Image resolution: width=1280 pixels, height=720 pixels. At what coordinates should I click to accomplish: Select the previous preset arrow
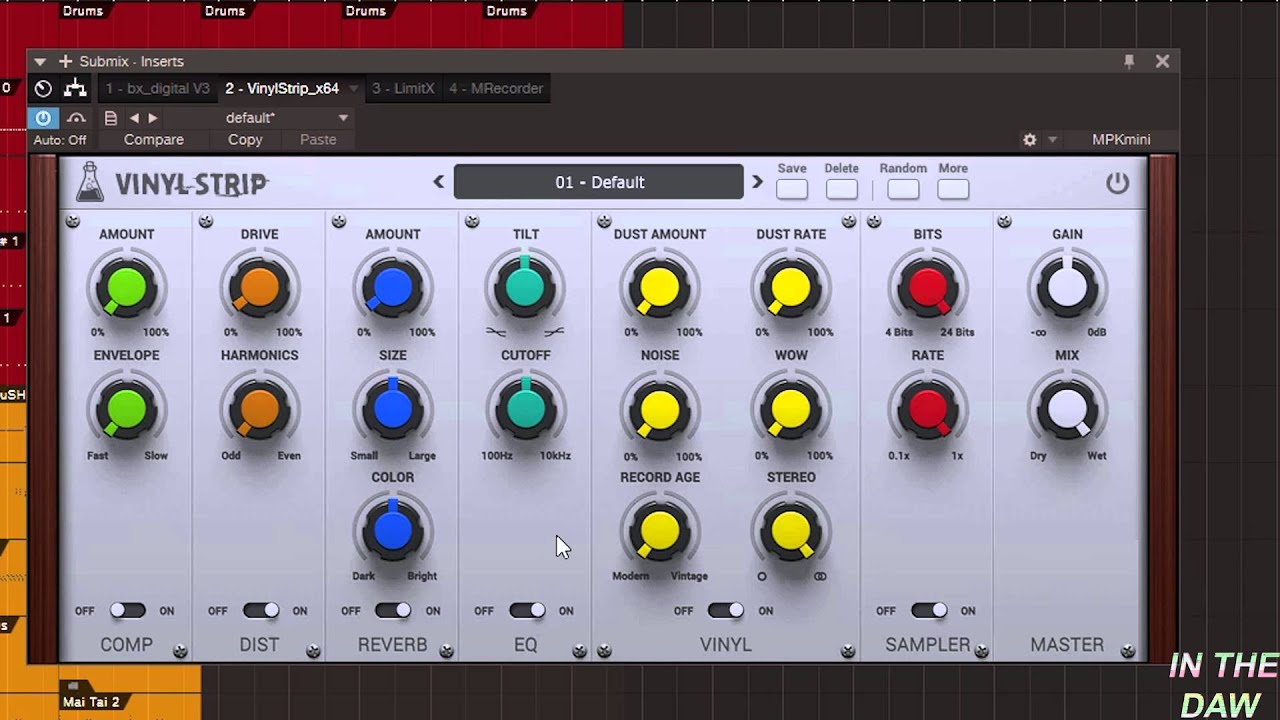click(438, 182)
